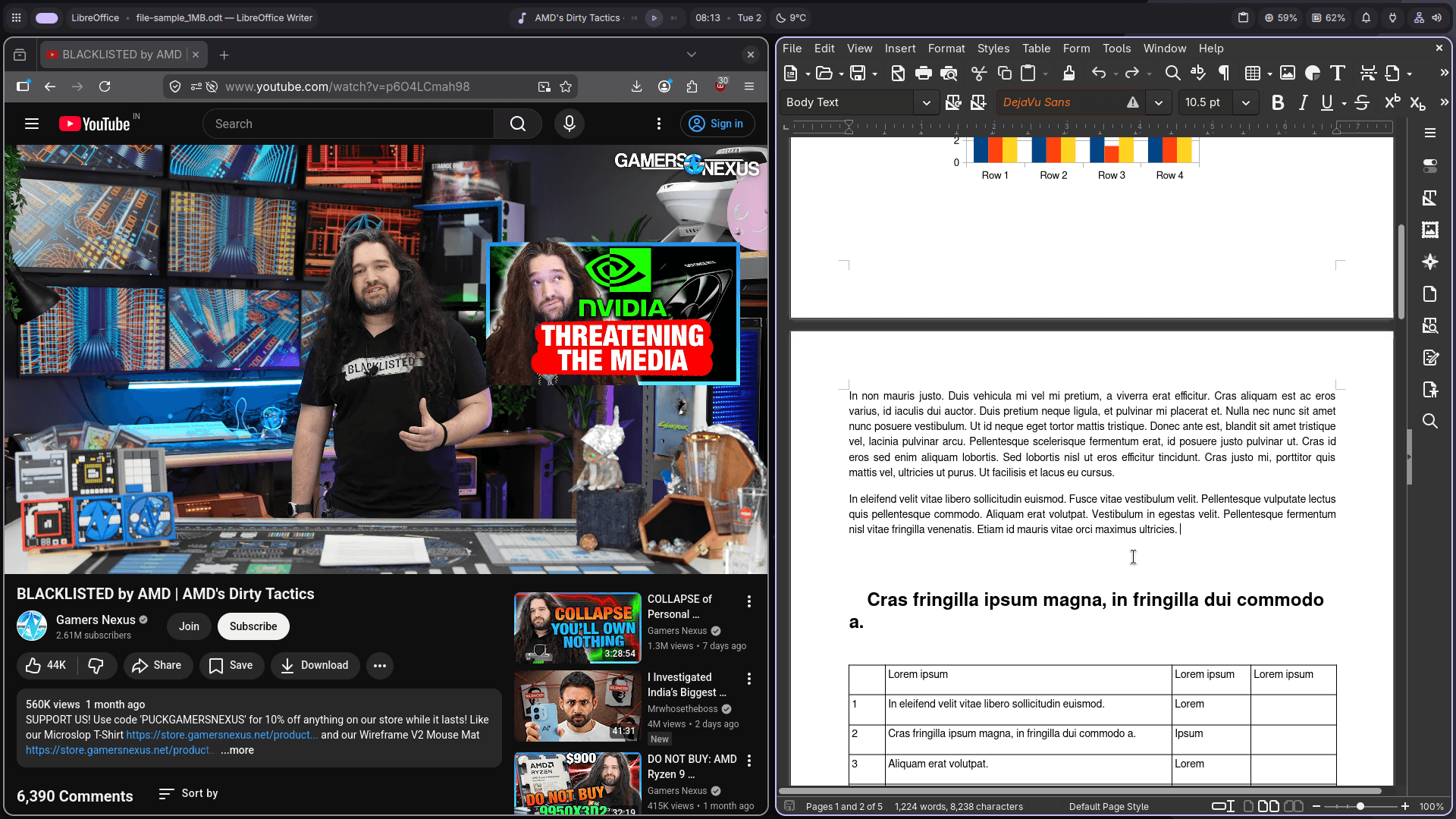Click the zoom in plus in Writer status bar
This screenshot has height=819, width=1456.
click(1405, 806)
